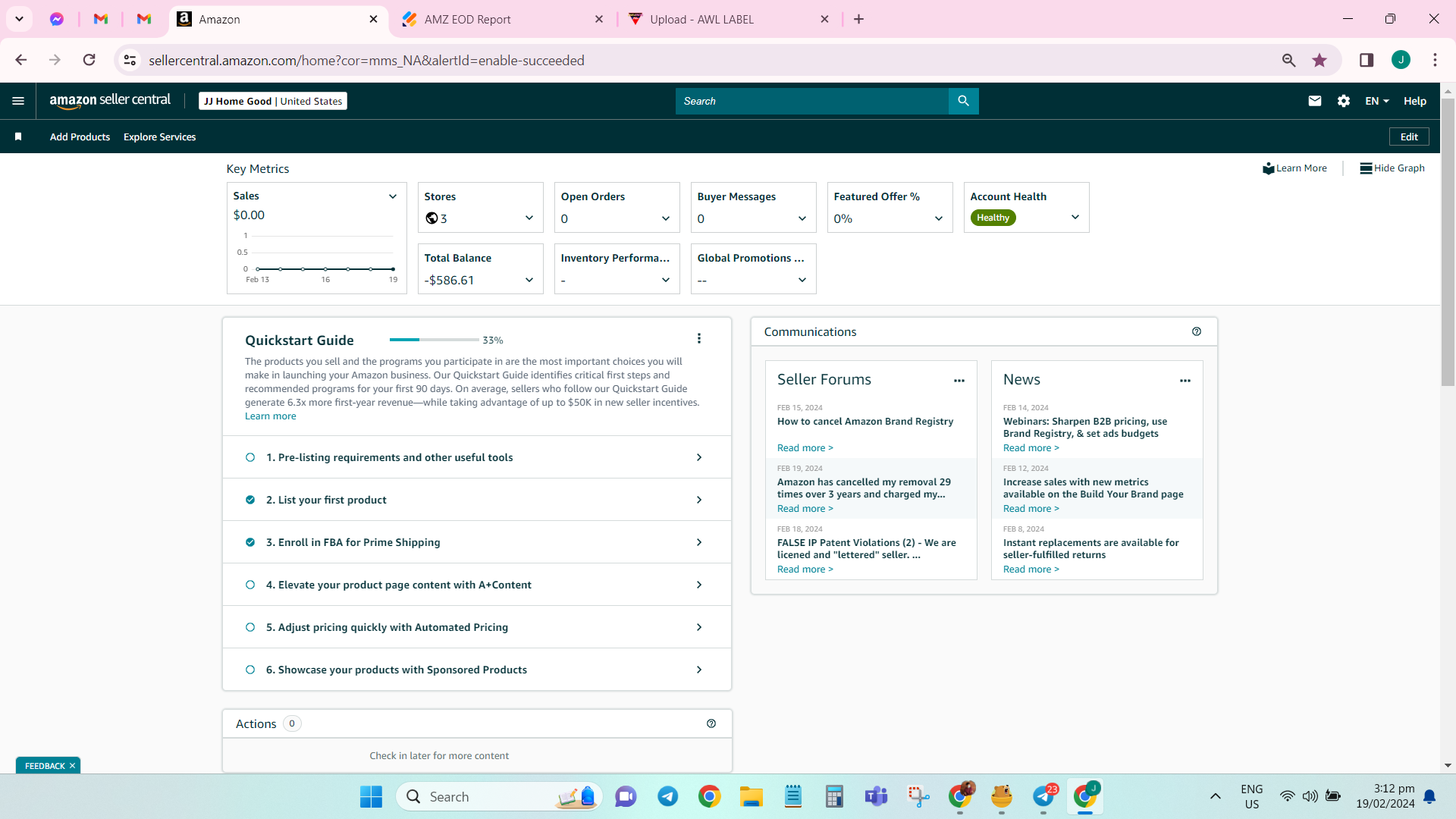Toggle step 3 Enroll in FBA checkmark
1456x819 pixels.
(x=250, y=542)
